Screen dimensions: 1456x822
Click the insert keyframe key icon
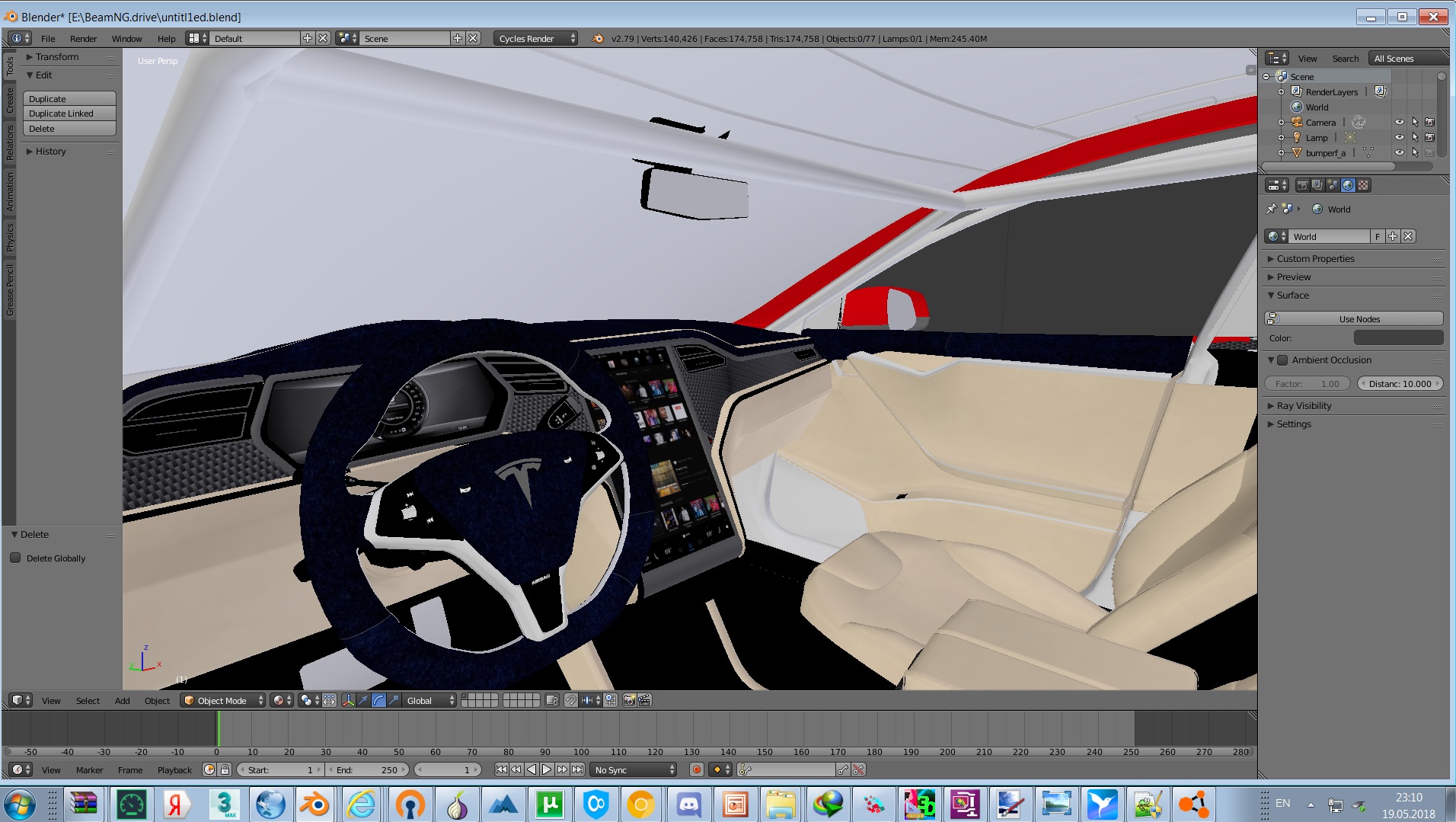point(842,769)
